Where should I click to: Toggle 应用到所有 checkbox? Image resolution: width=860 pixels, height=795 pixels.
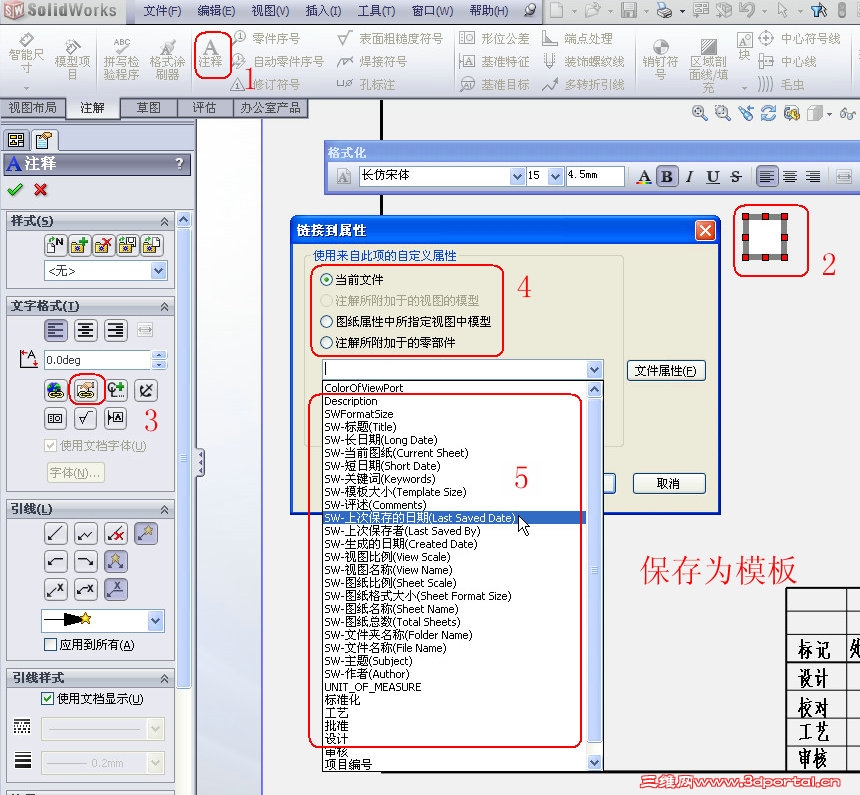click(50, 645)
